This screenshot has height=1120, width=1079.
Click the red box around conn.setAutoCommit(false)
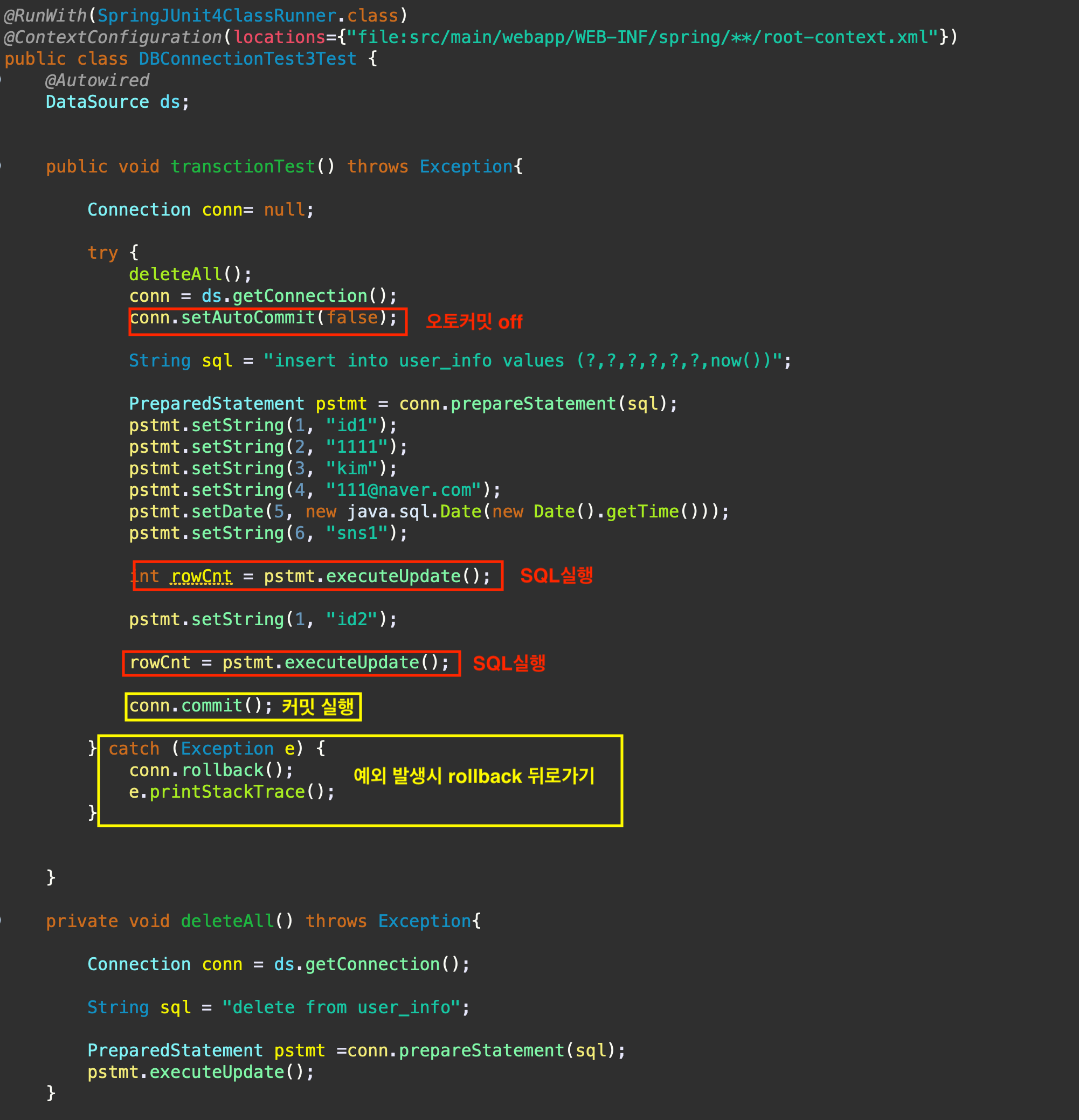point(267,321)
